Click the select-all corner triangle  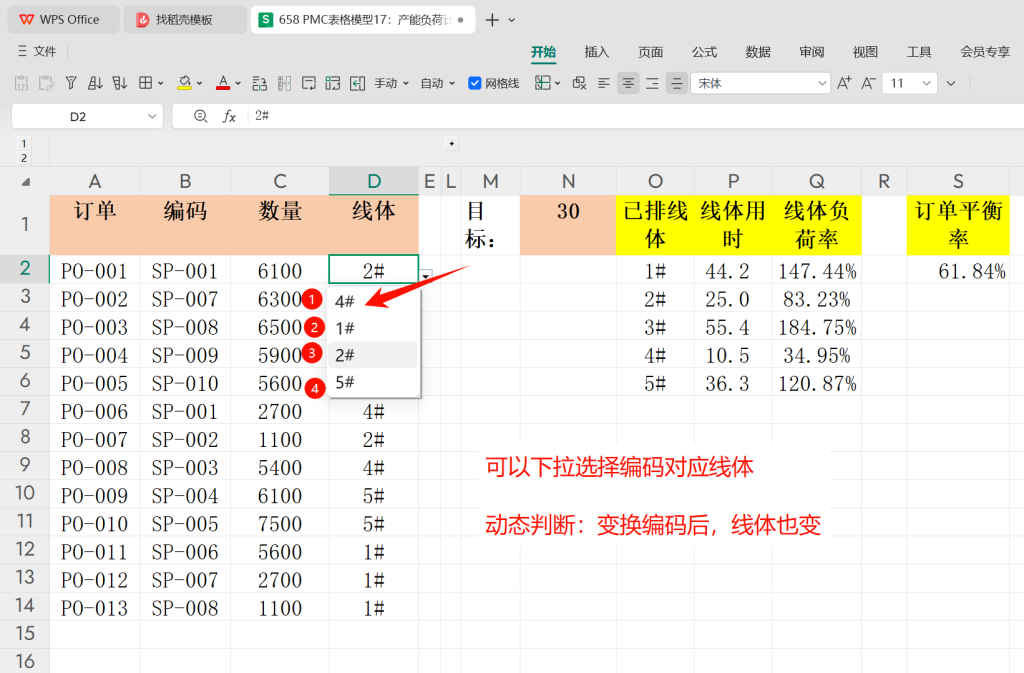pos(25,182)
